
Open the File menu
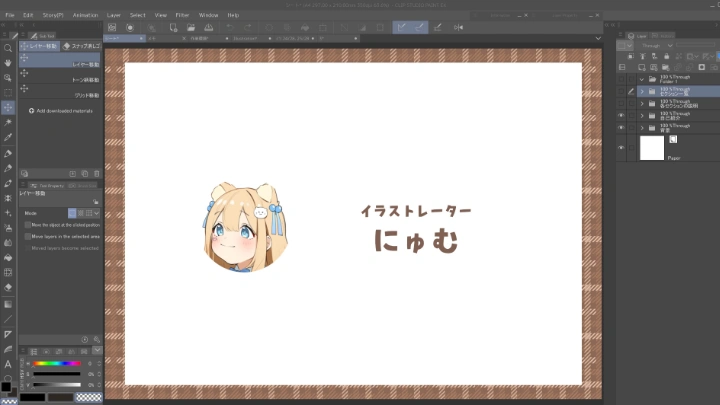[10, 15]
